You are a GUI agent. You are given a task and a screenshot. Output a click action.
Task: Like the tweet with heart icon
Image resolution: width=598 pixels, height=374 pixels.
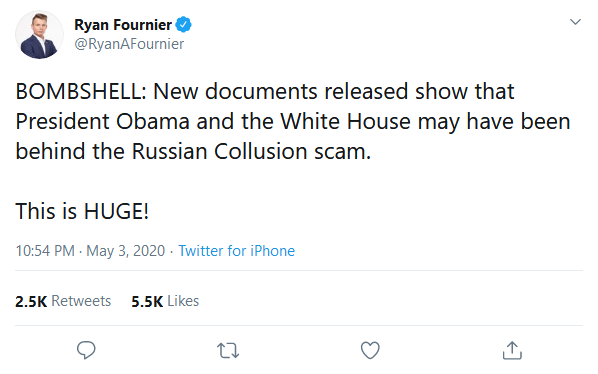[370, 350]
